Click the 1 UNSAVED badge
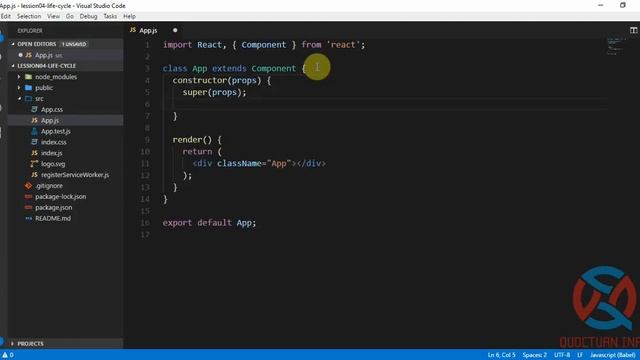 74,44
